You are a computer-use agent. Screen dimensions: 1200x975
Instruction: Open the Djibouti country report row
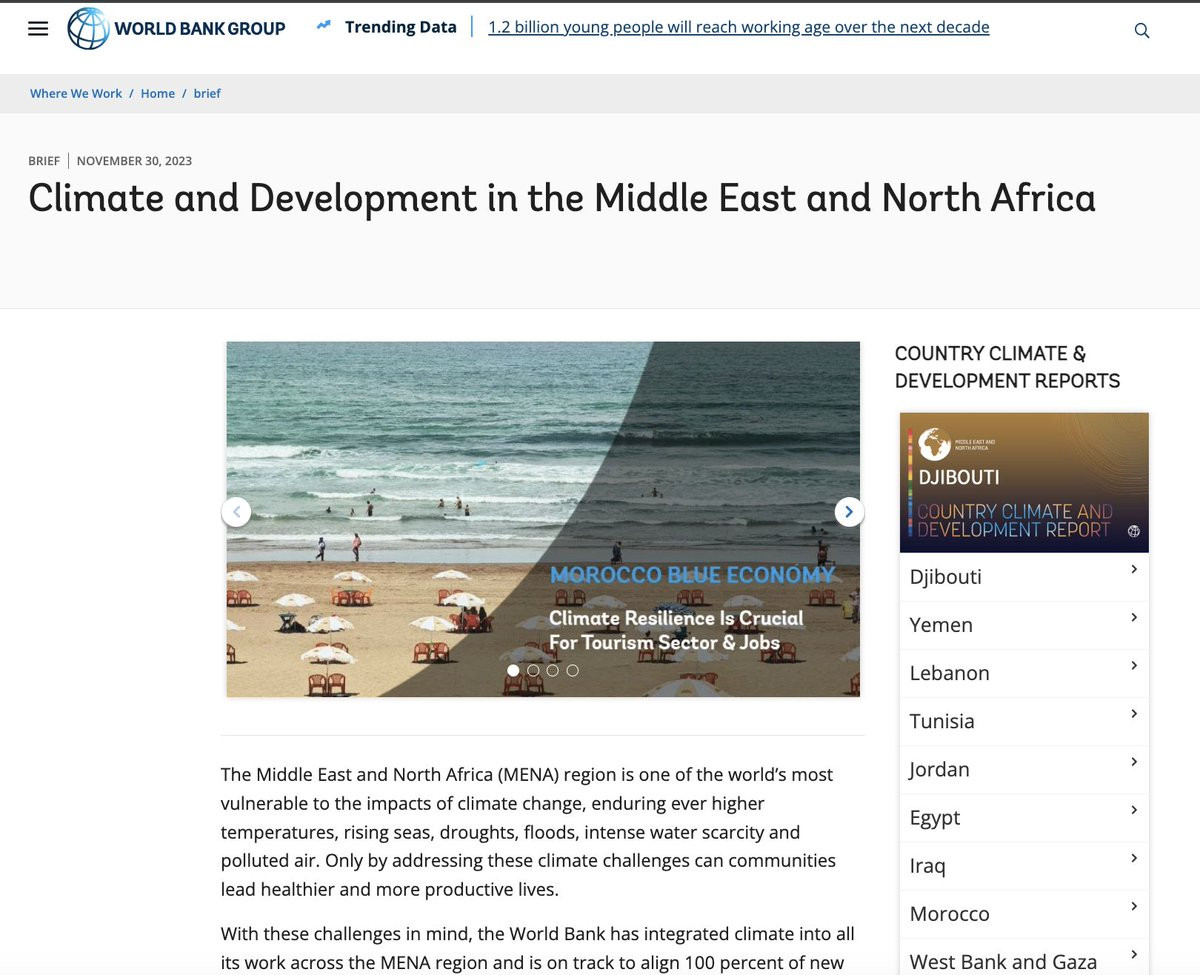coord(1024,577)
